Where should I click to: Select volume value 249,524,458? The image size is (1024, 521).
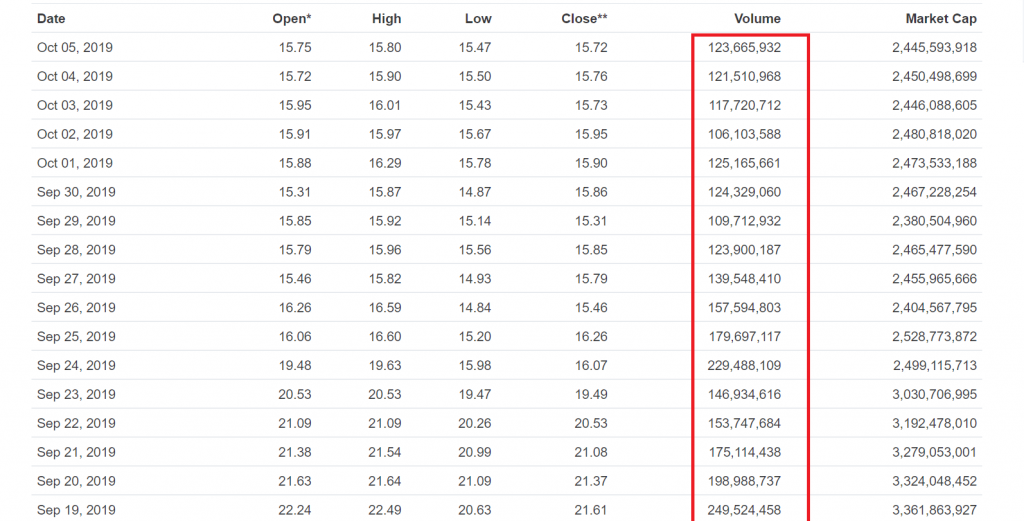click(x=743, y=510)
